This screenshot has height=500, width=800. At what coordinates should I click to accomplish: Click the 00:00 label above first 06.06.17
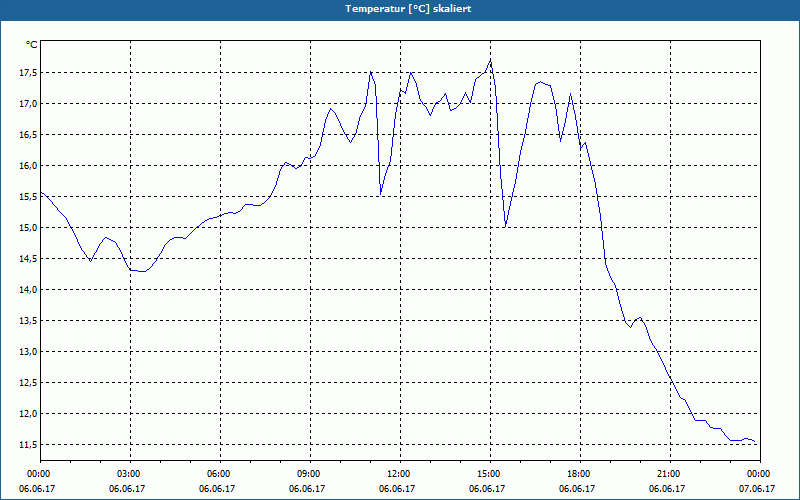pyautogui.click(x=40, y=474)
